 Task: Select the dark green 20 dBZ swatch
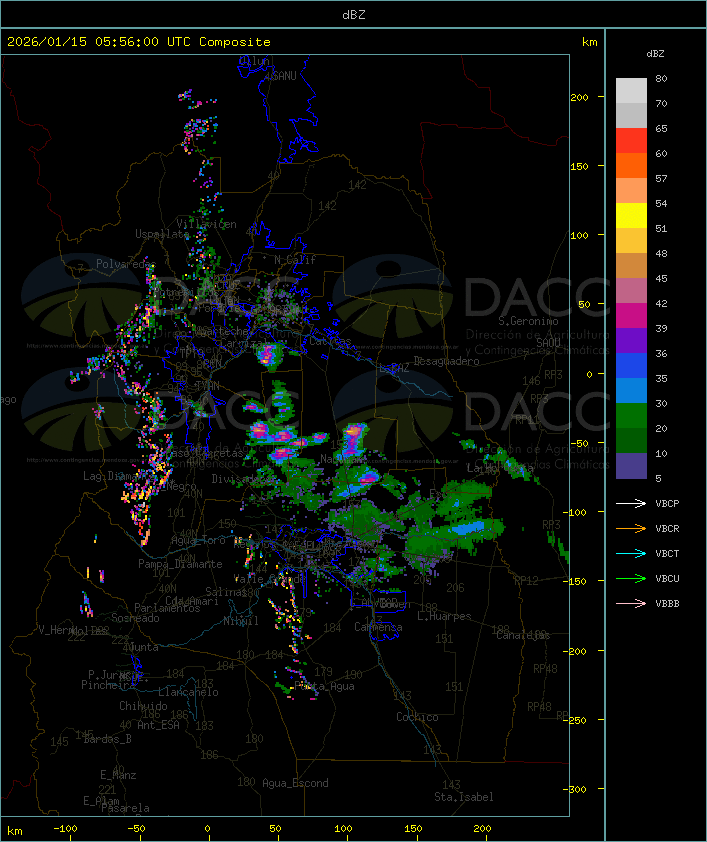click(631, 440)
